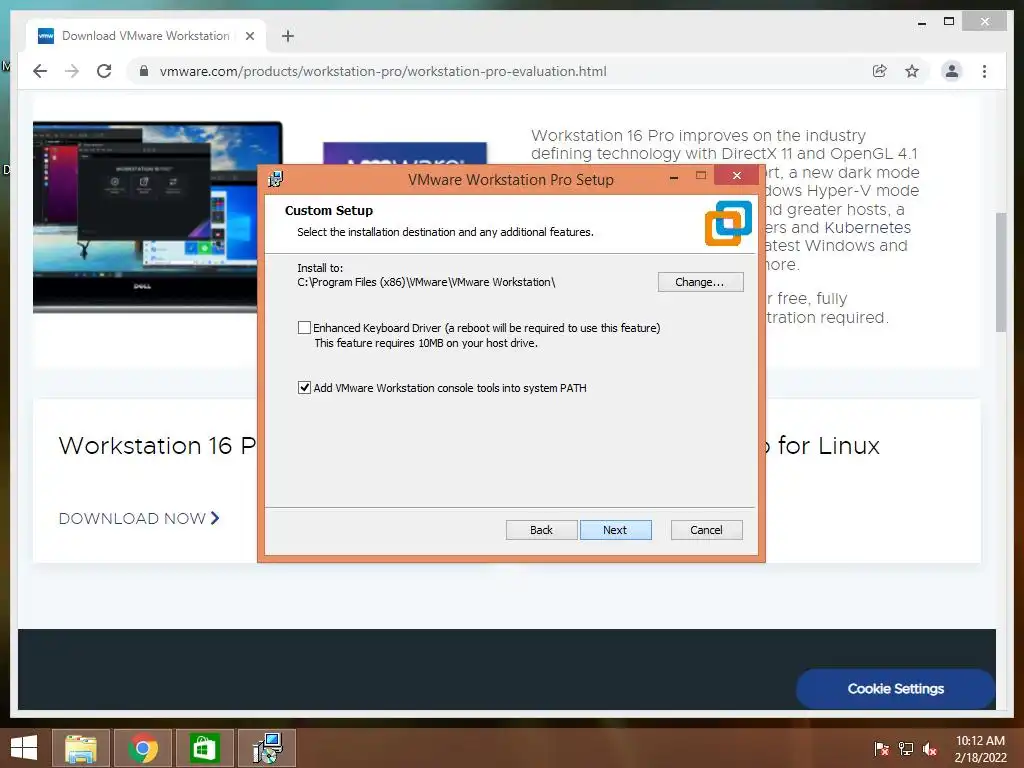Click the Chrome page vertical scrollbar
The height and width of the screenshot is (768, 1024).
[x=1000, y=272]
